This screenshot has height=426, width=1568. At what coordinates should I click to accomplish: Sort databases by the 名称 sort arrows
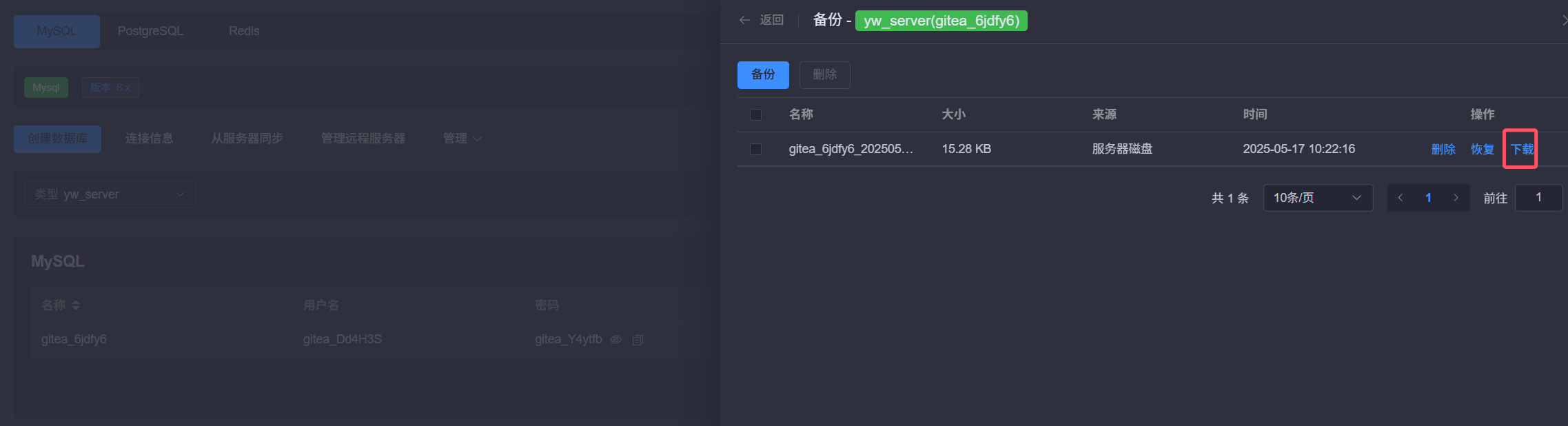(x=76, y=305)
